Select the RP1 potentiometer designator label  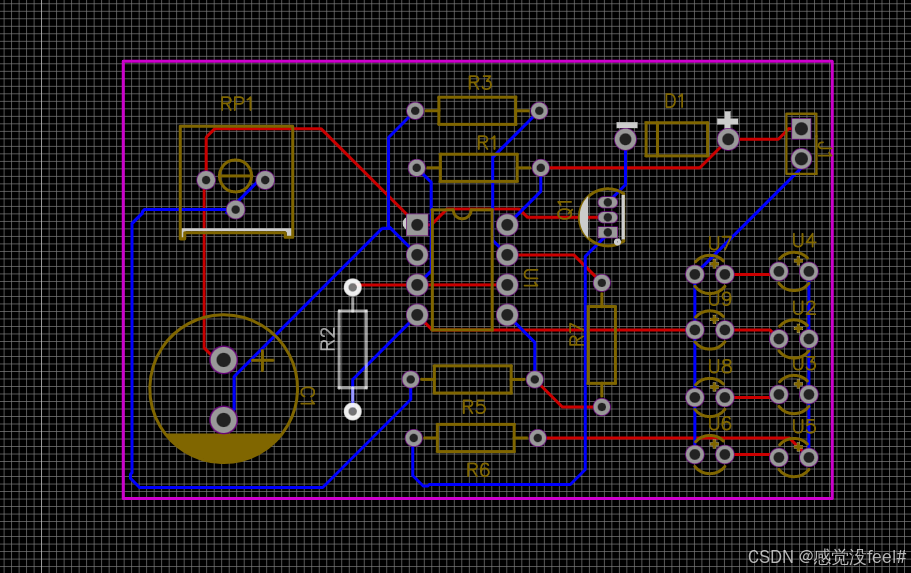coord(237,104)
